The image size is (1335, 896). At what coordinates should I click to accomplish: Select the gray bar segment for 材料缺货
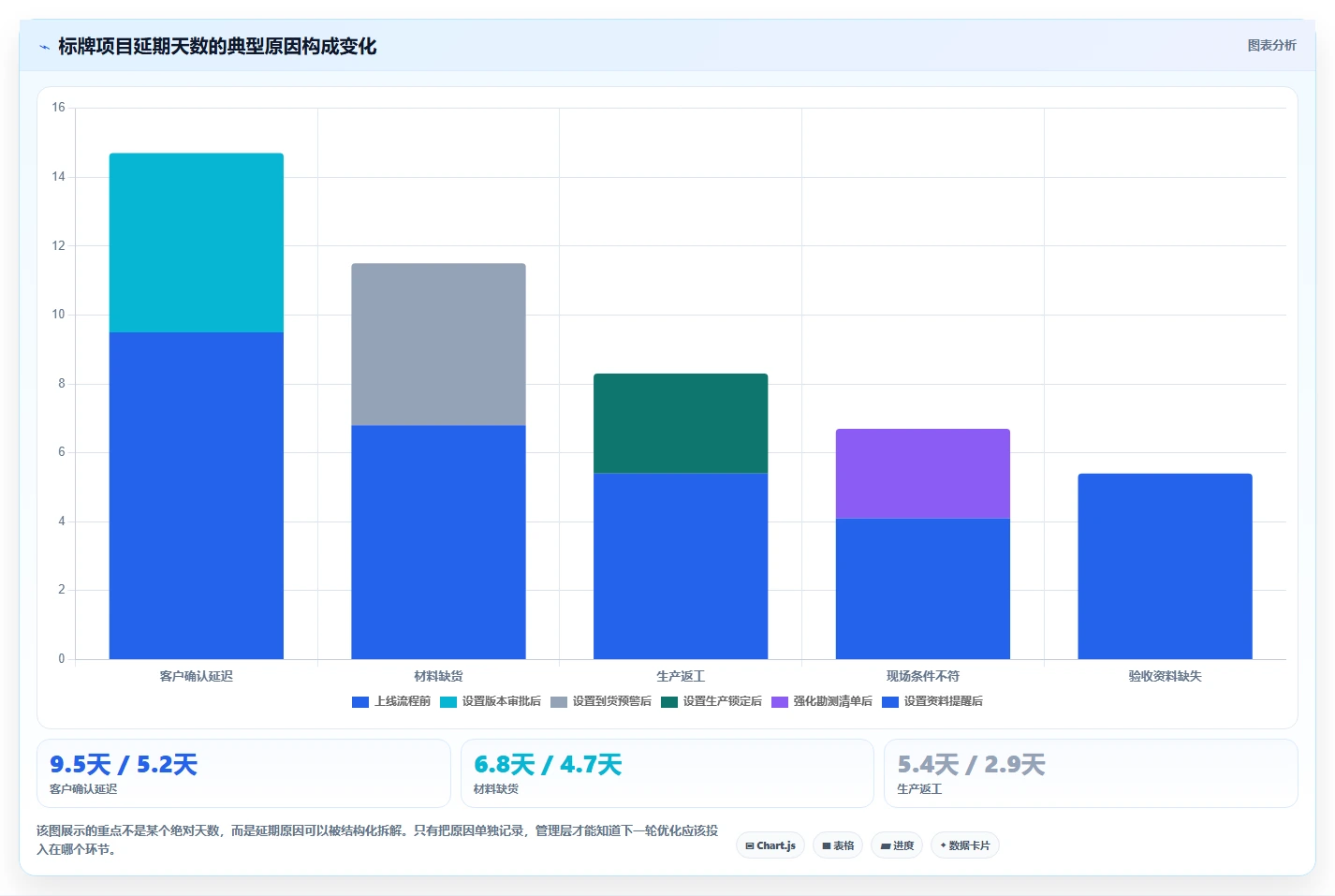coord(438,345)
